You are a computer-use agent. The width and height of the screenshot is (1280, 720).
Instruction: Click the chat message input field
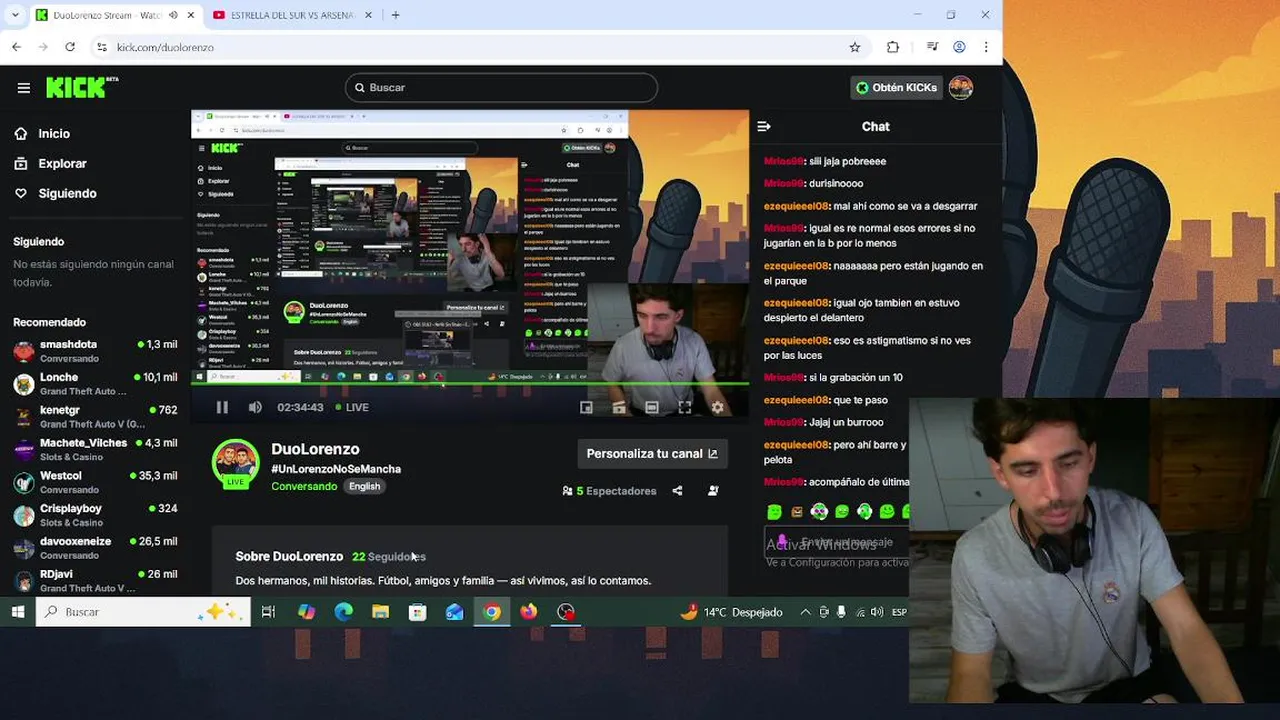tap(838, 542)
